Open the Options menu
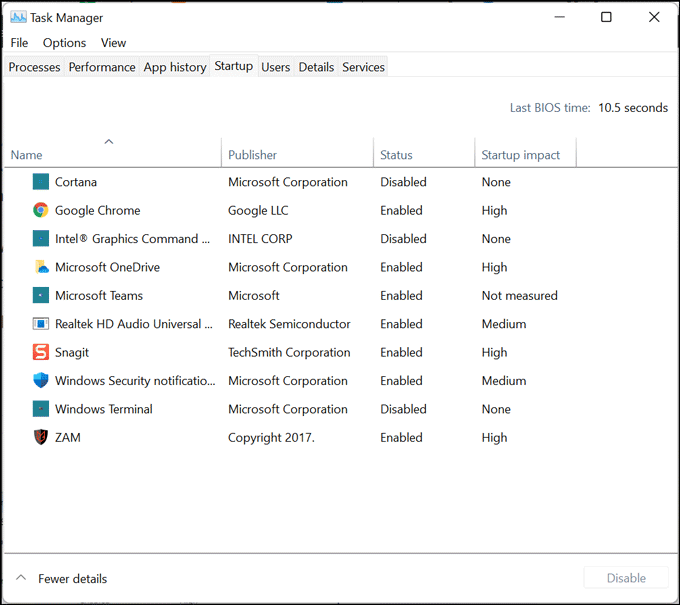Image resolution: width=680 pixels, height=605 pixels. click(64, 43)
